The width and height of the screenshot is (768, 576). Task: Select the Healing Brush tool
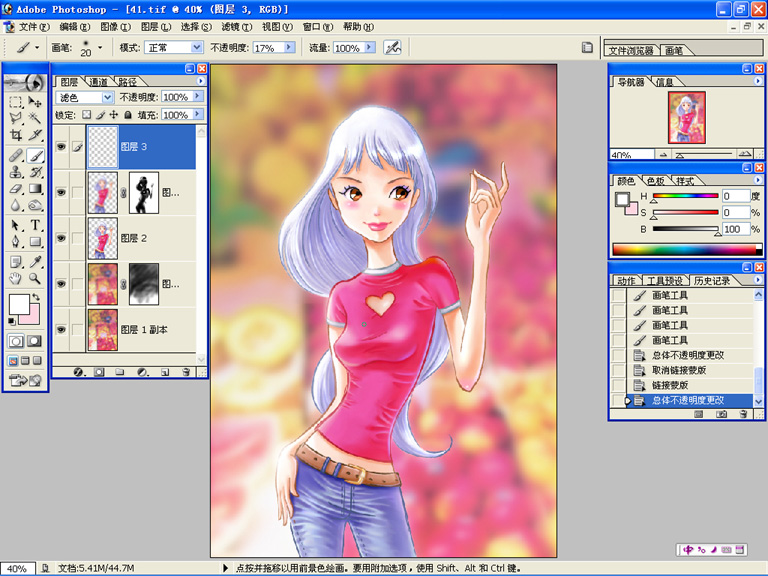(x=16, y=156)
